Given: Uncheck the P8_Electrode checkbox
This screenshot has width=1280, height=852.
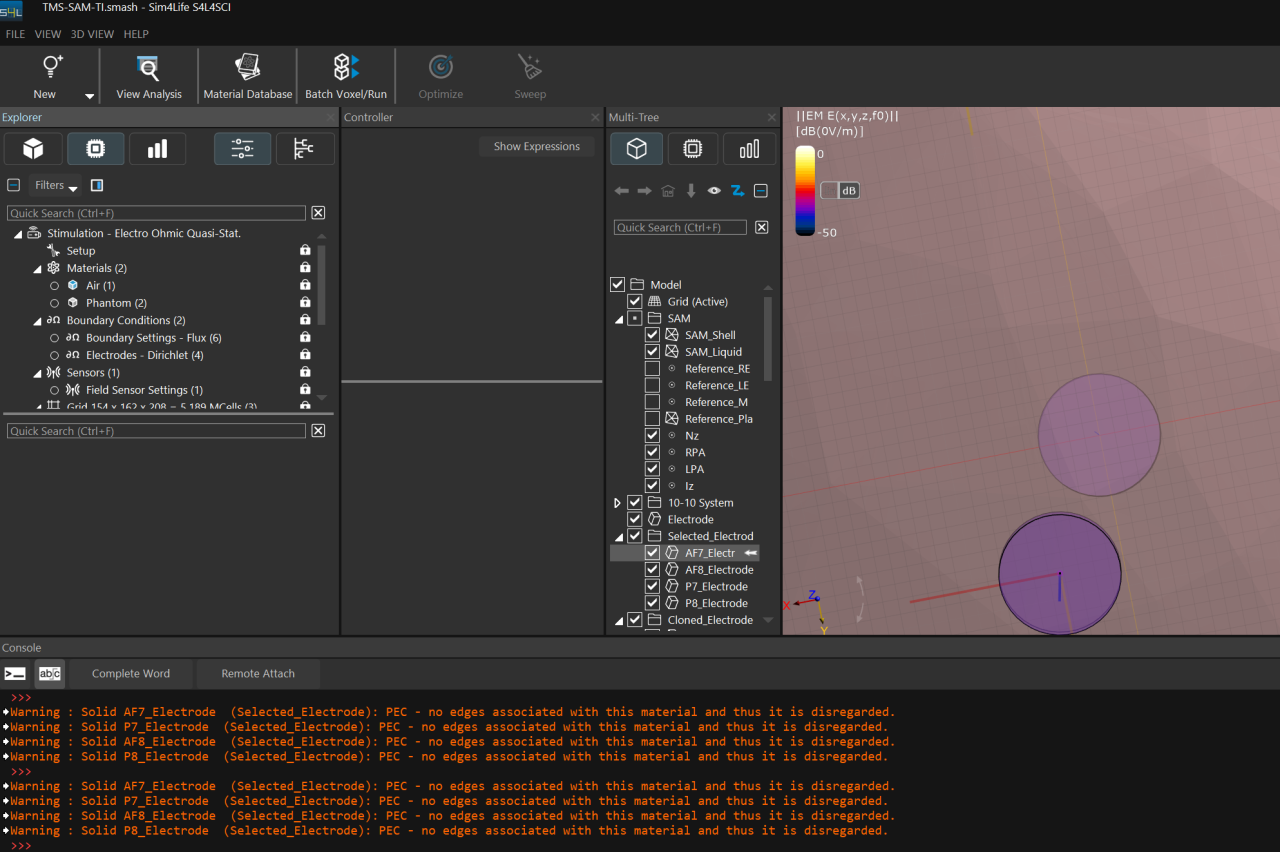Looking at the screenshot, I should [x=652, y=603].
